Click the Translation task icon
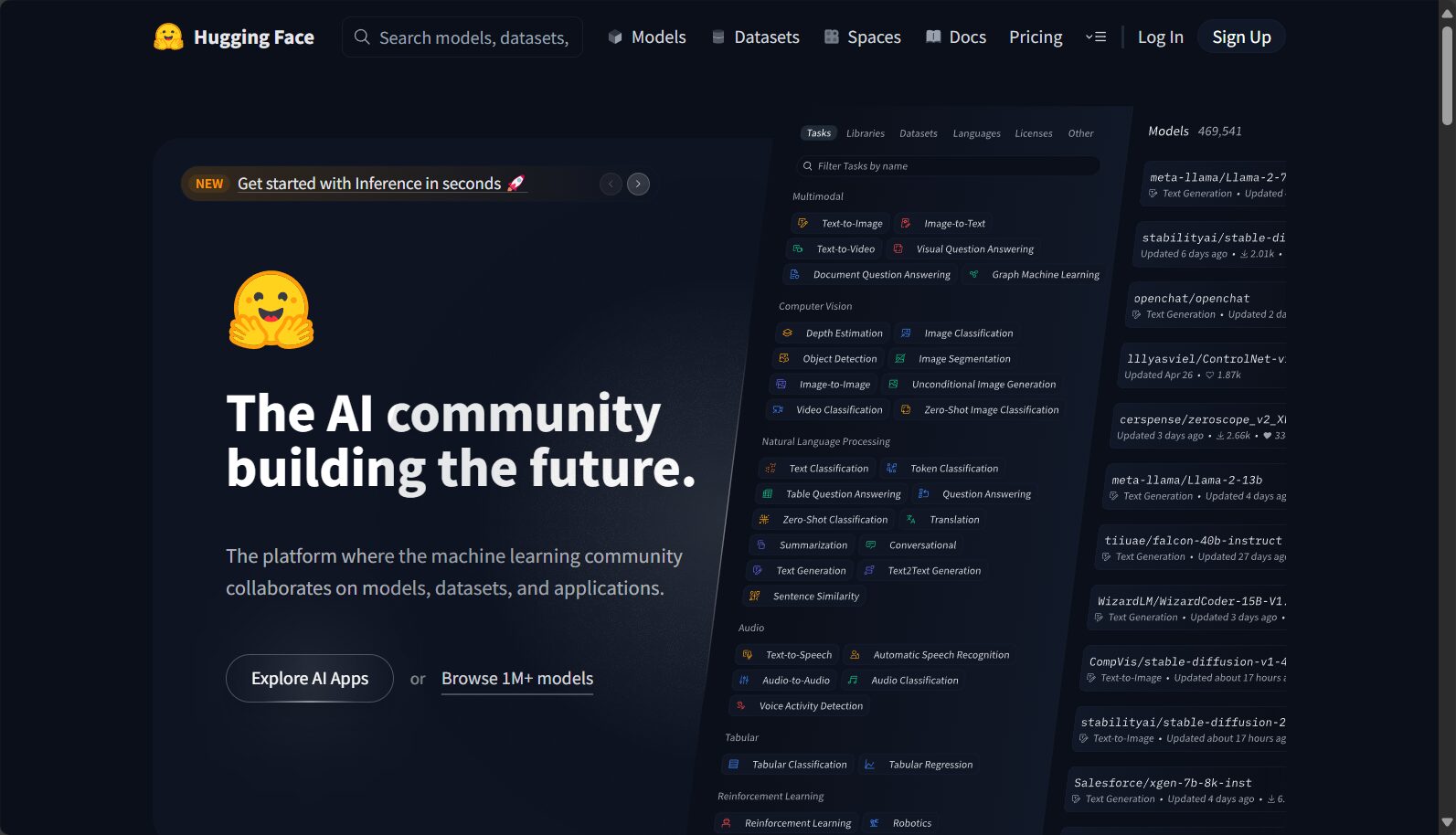 (x=911, y=519)
